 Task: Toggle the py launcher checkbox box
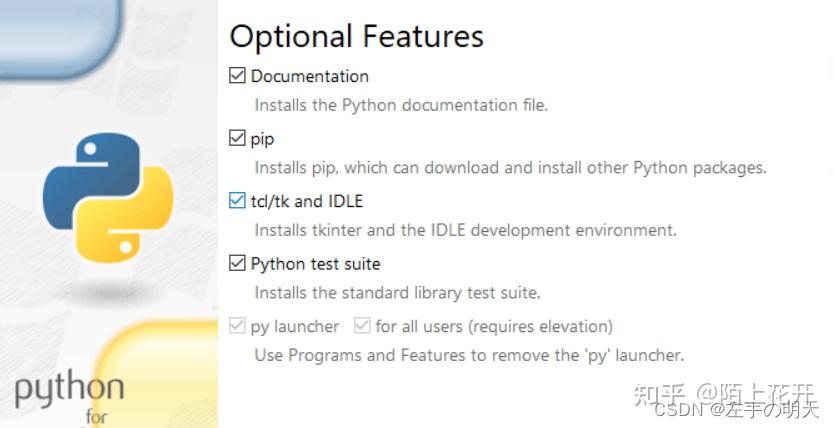237,326
